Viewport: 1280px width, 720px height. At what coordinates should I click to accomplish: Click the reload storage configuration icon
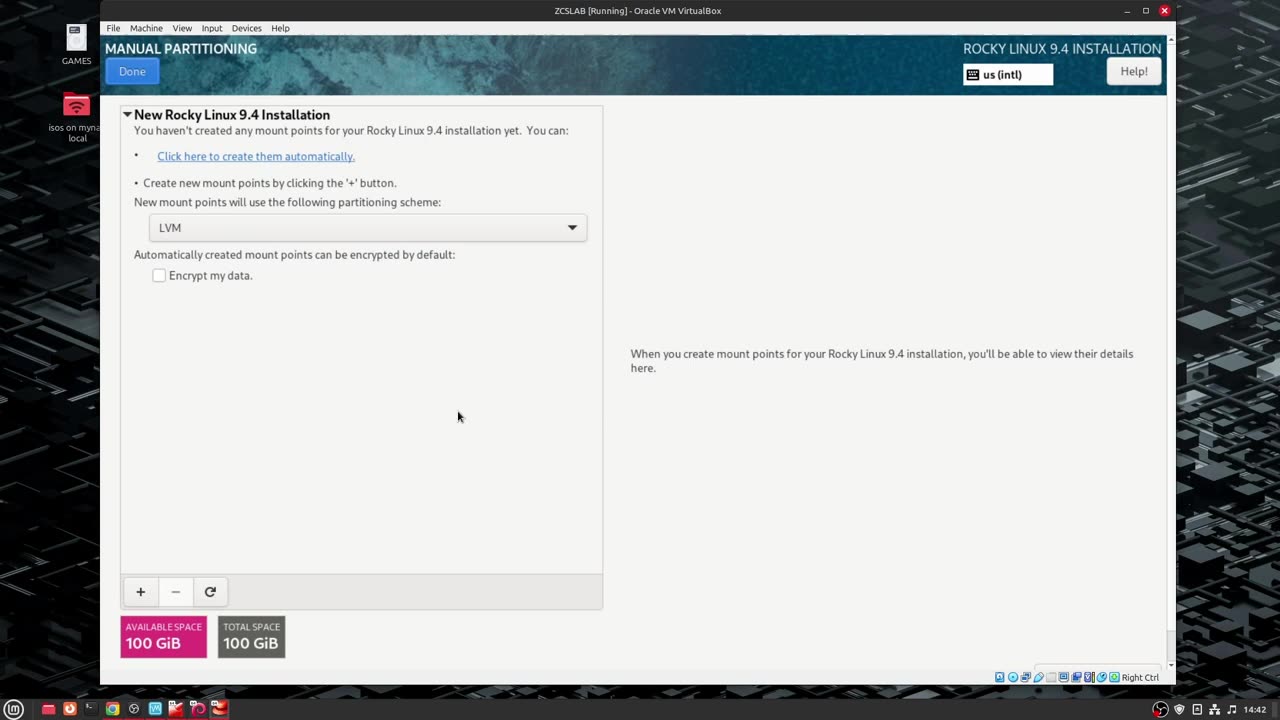click(x=210, y=592)
